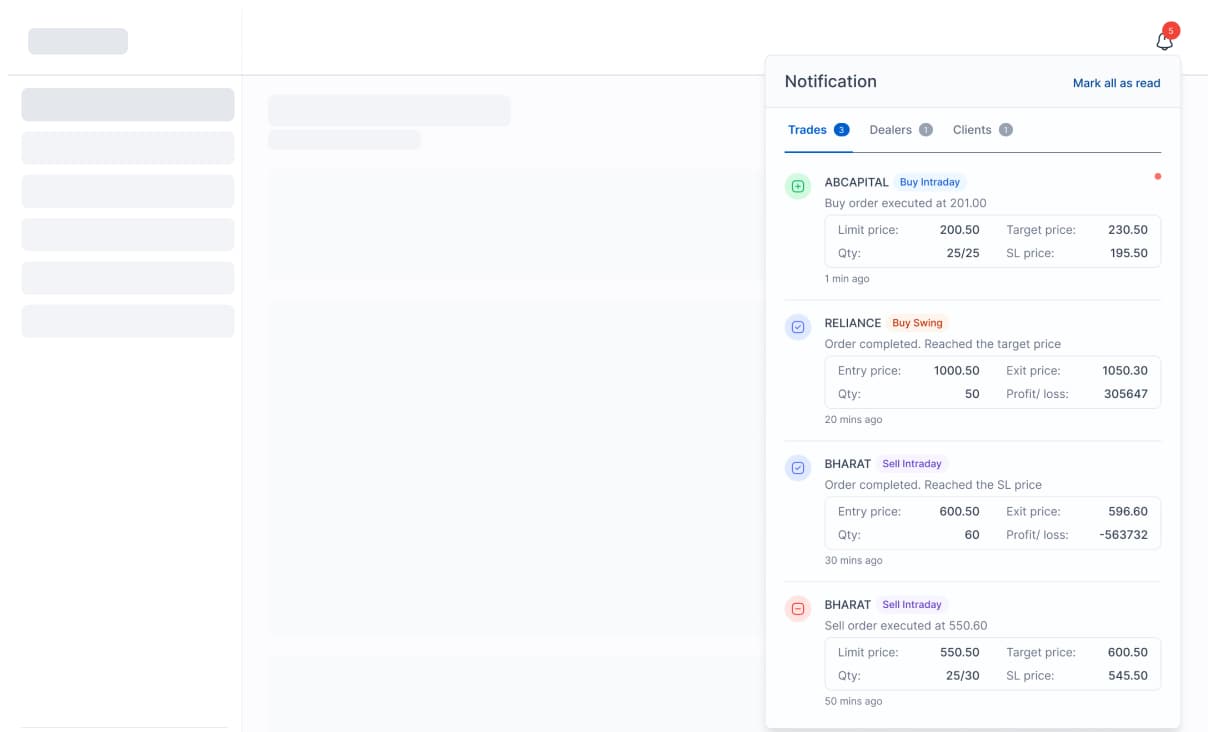The width and height of the screenshot is (1216, 732).
Task: Click BHARAT quantity 25/30
Action: [963, 677]
